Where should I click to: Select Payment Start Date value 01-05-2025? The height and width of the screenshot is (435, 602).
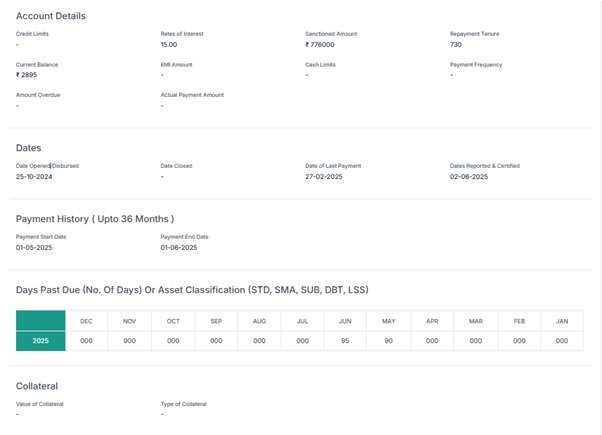click(35, 248)
